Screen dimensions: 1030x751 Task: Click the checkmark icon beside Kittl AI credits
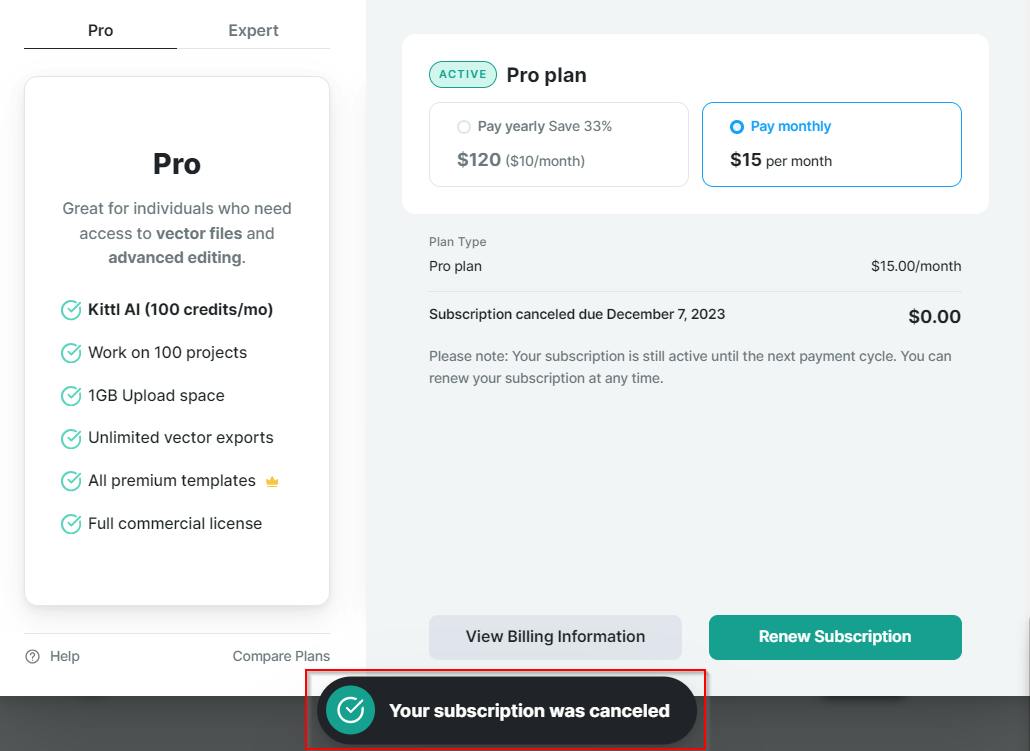click(71, 310)
